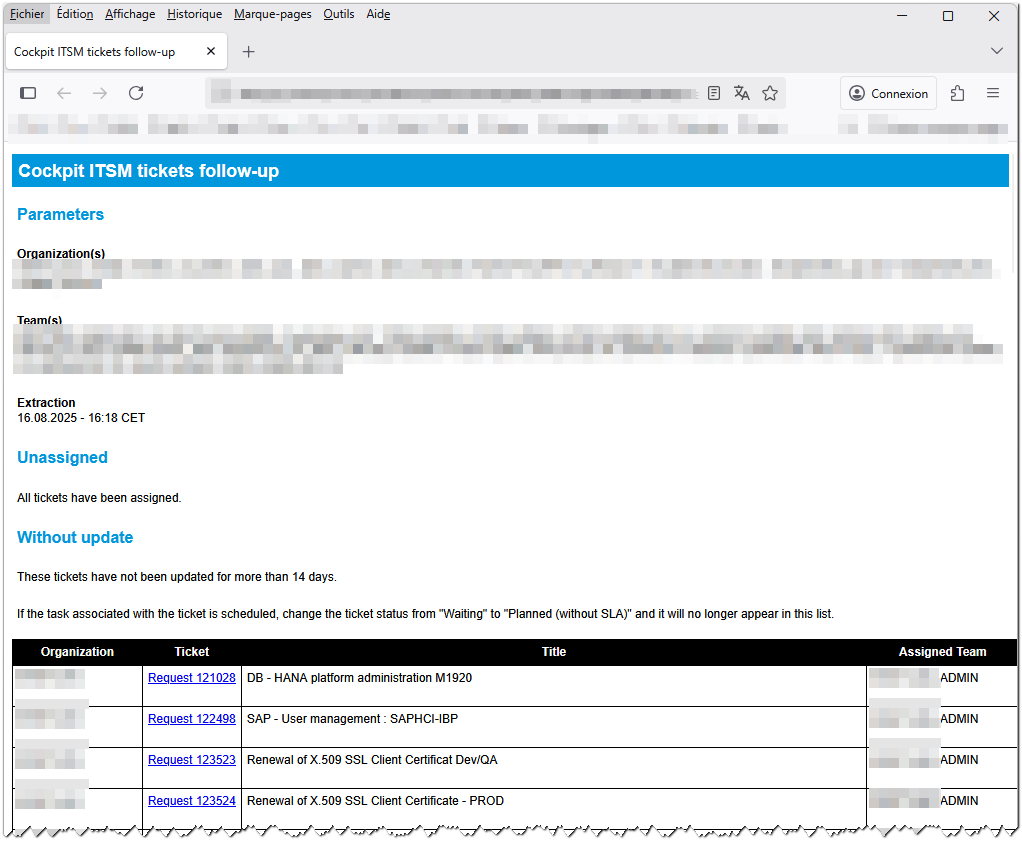Open the hamburger application menu
Screen dimensions: 1022x846
pos(993,93)
